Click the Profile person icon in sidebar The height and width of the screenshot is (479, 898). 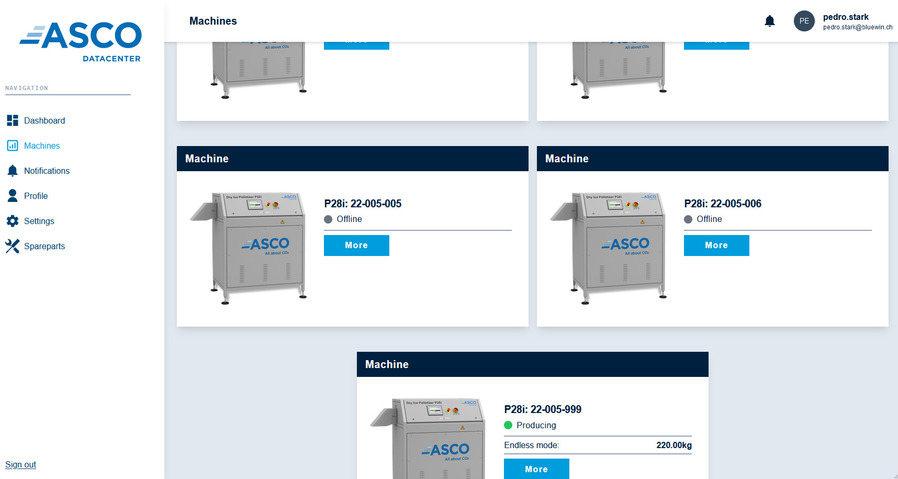point(12,196)
